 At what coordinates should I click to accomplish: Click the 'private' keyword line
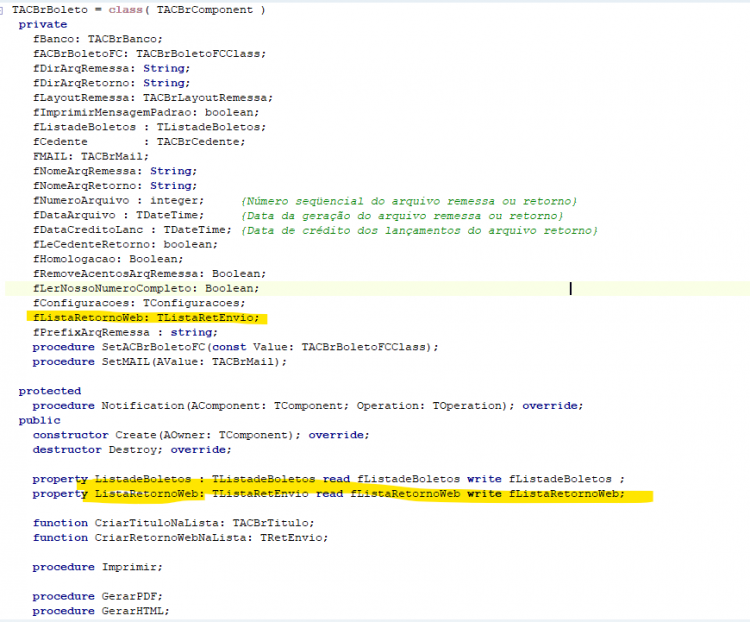click(43, 24)
